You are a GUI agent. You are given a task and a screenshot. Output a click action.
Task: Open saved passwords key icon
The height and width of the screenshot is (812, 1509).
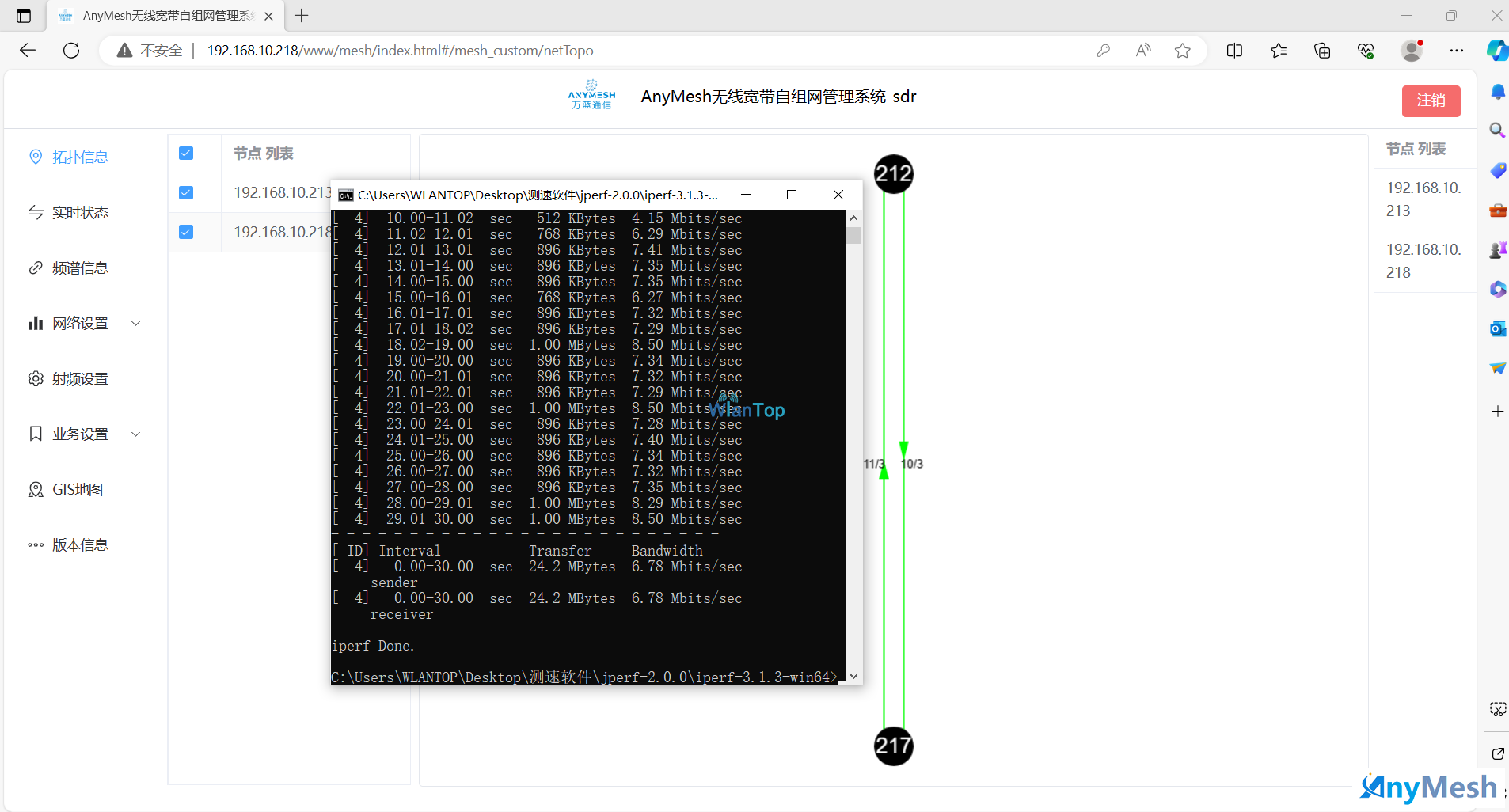(1103, 51)
